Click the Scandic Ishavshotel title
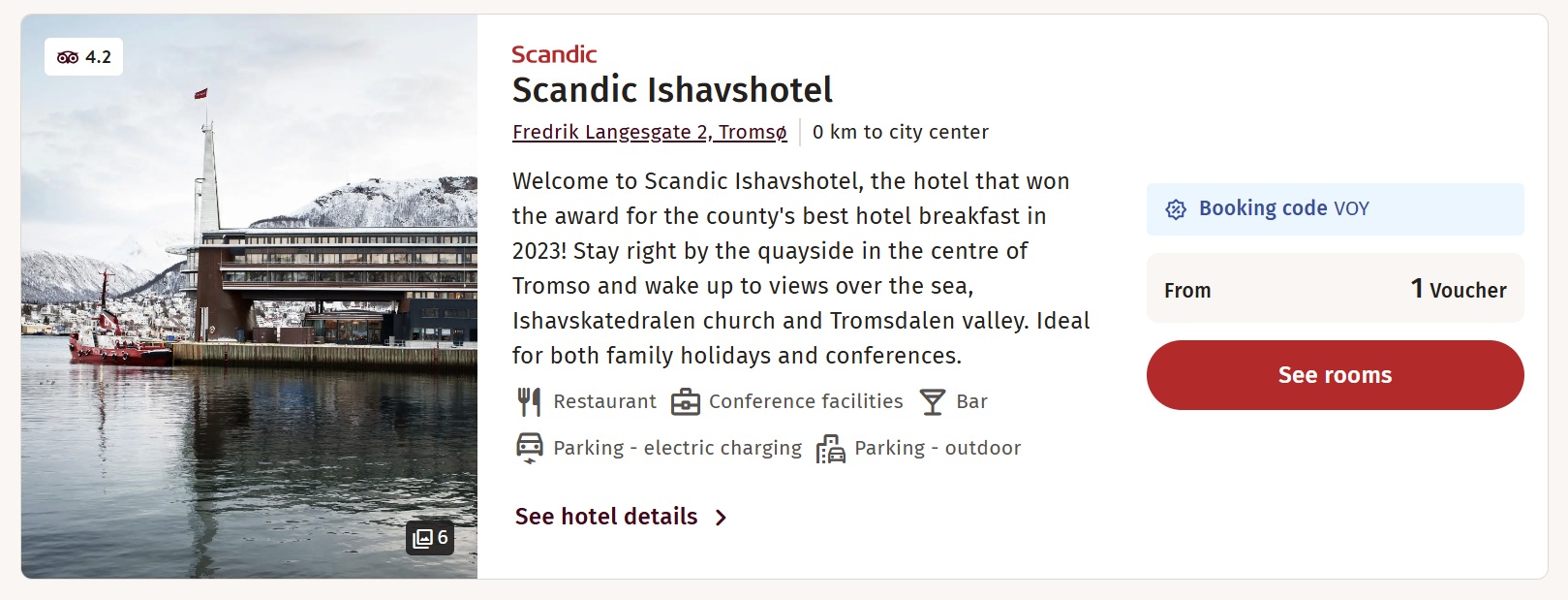The height and width of the screenshot is (600, 1568). tap(672, 90)
